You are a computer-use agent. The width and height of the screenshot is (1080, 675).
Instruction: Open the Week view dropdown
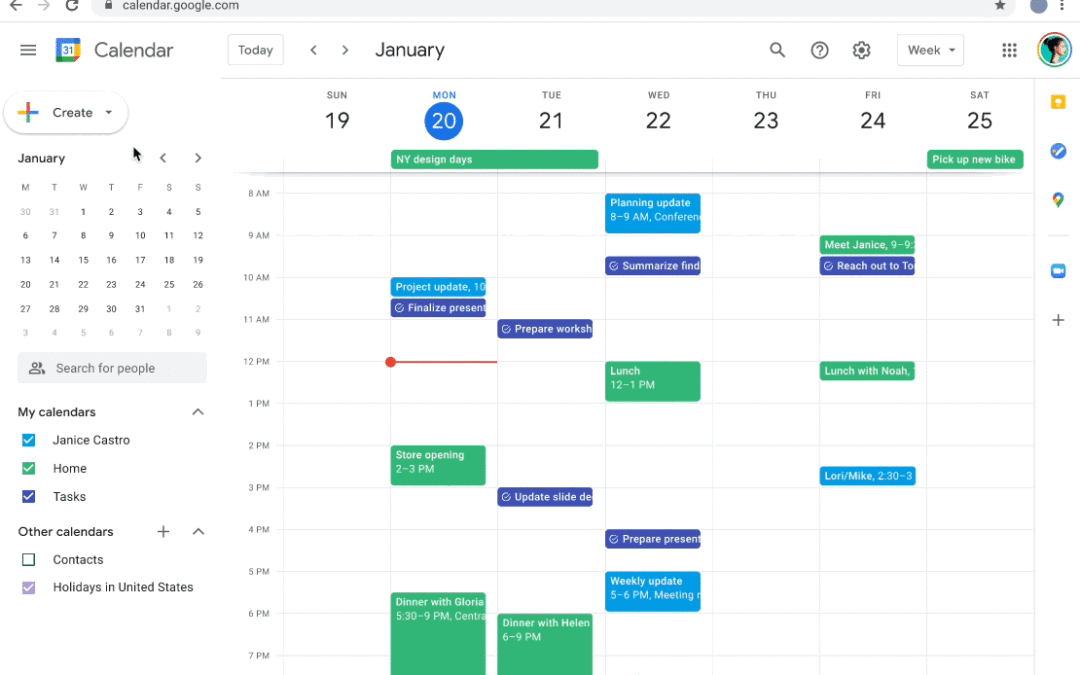click(x=930, y=50)
